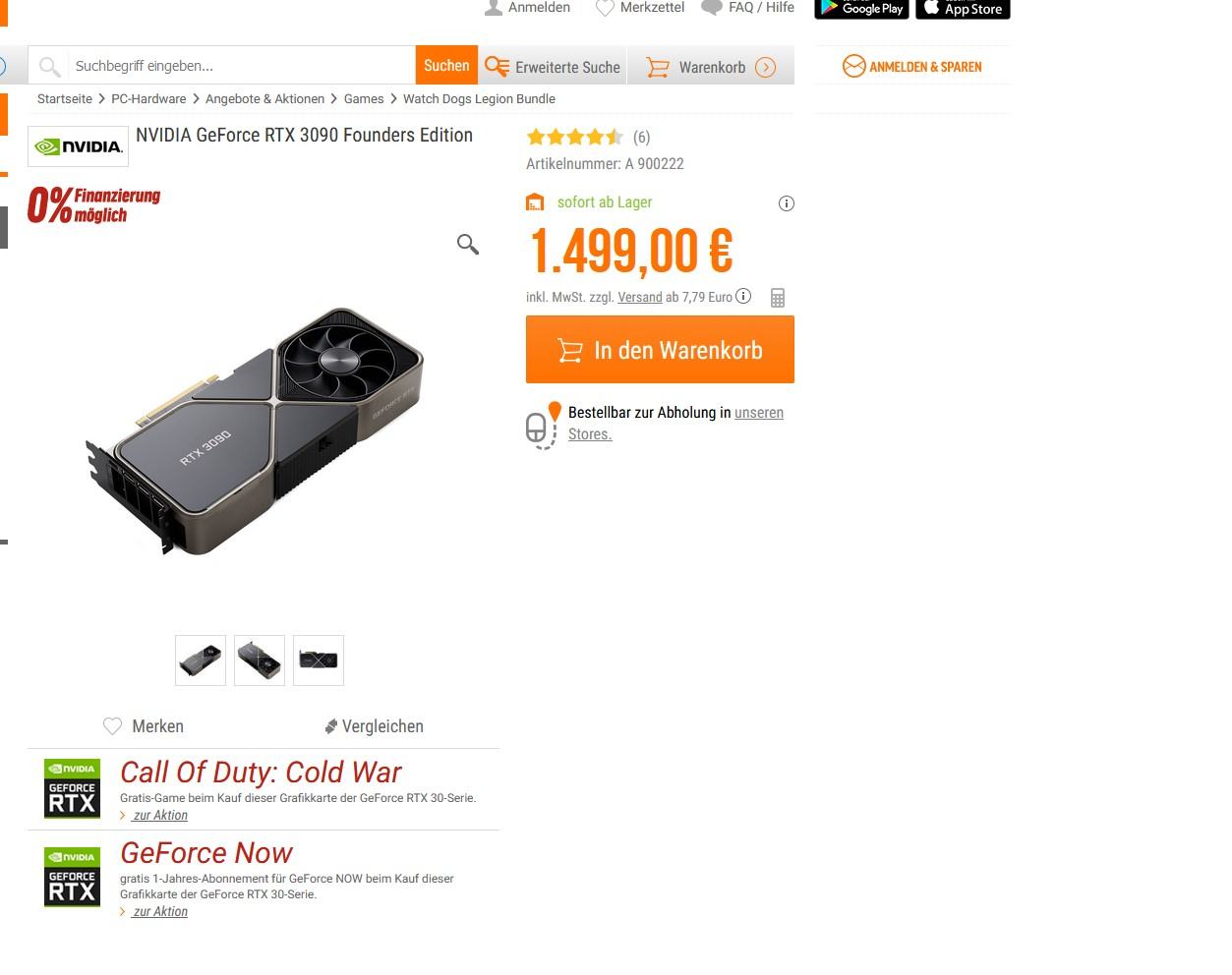Click the Google Play store badge

click(x=861, y=9)
